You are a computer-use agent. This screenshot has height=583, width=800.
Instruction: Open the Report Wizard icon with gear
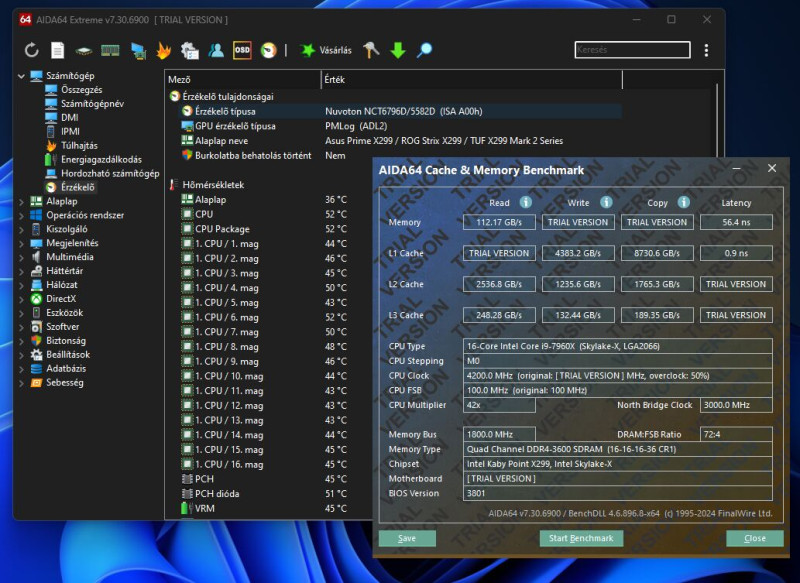click(x=190, y=50)
